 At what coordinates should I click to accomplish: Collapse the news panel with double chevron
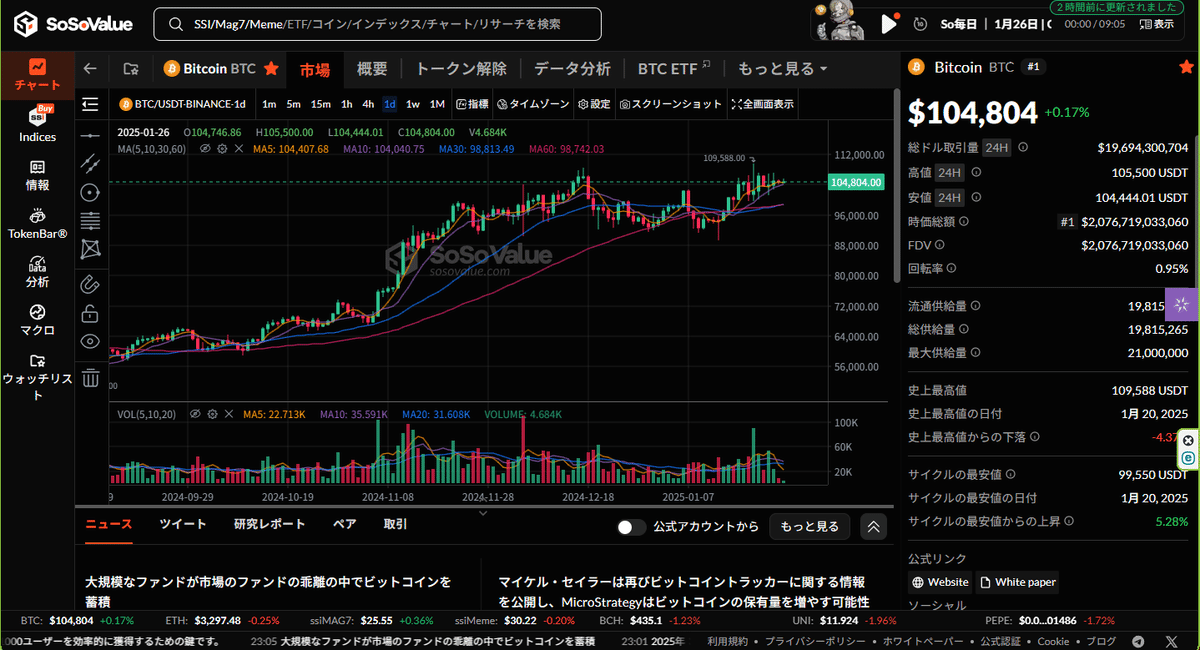[x=873, y=527]
